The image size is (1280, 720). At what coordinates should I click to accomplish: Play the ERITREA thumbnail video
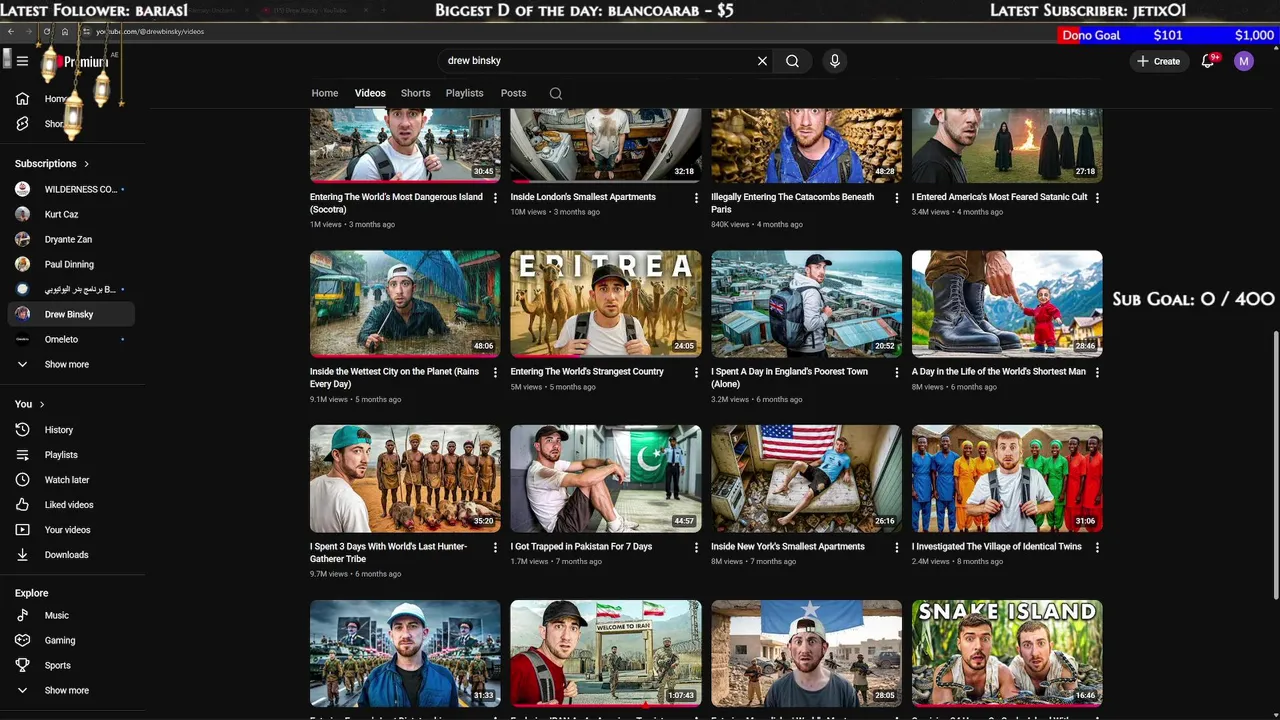pyautogui.click(x=606, y=304)
